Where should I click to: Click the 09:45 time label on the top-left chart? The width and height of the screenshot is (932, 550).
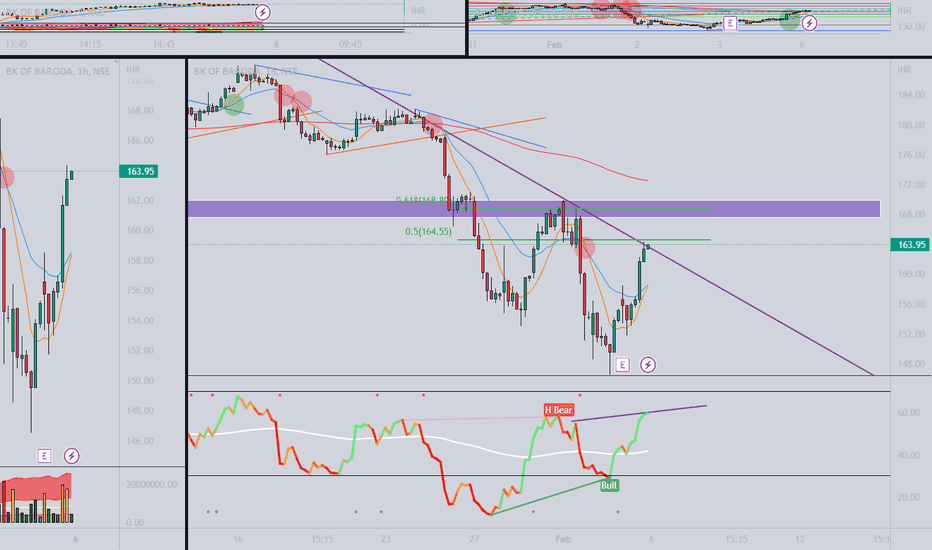coord(350,44)
